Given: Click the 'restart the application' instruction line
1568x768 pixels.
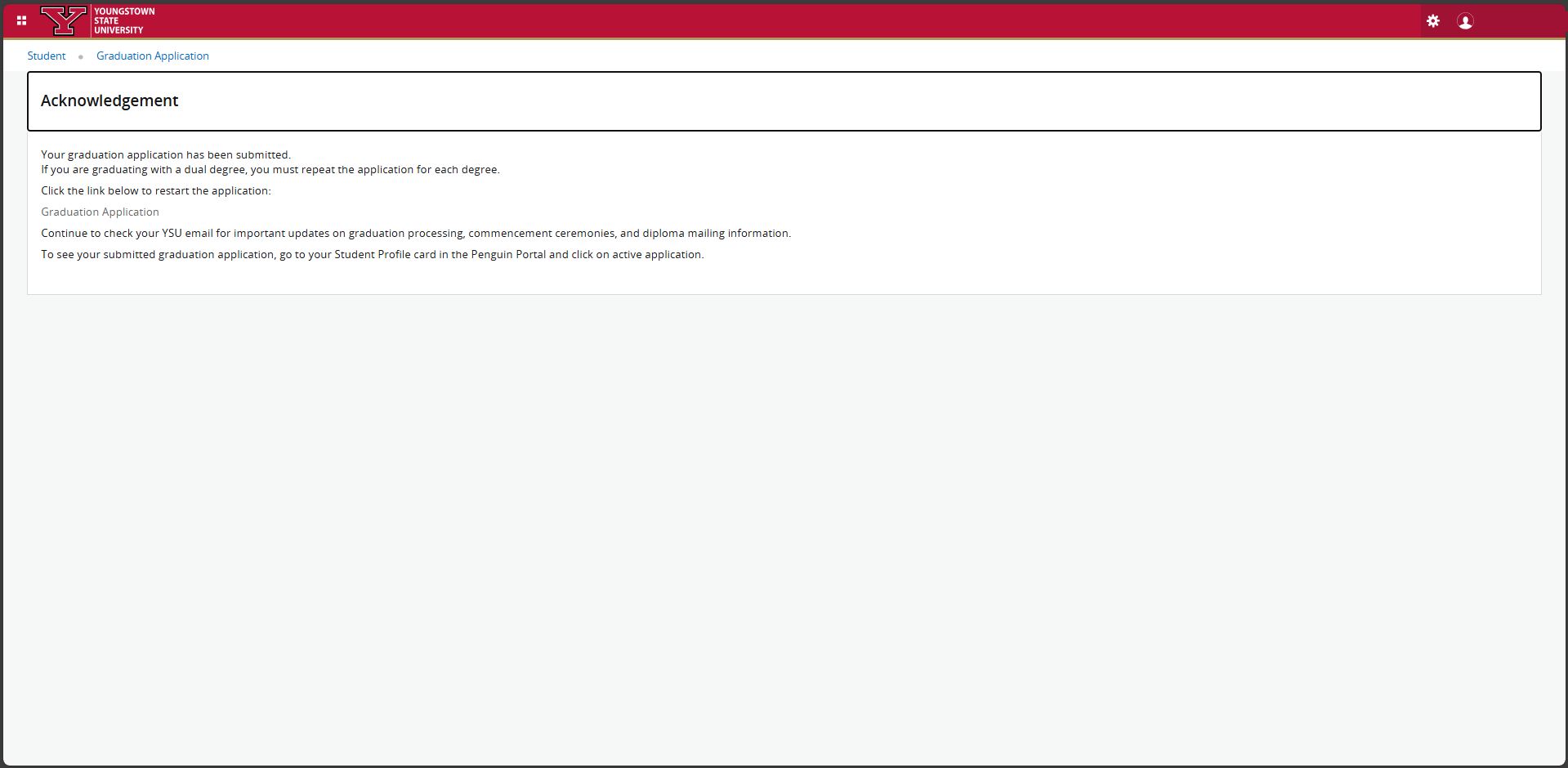Looking at the screenshot, I should (x=156, y=191).
